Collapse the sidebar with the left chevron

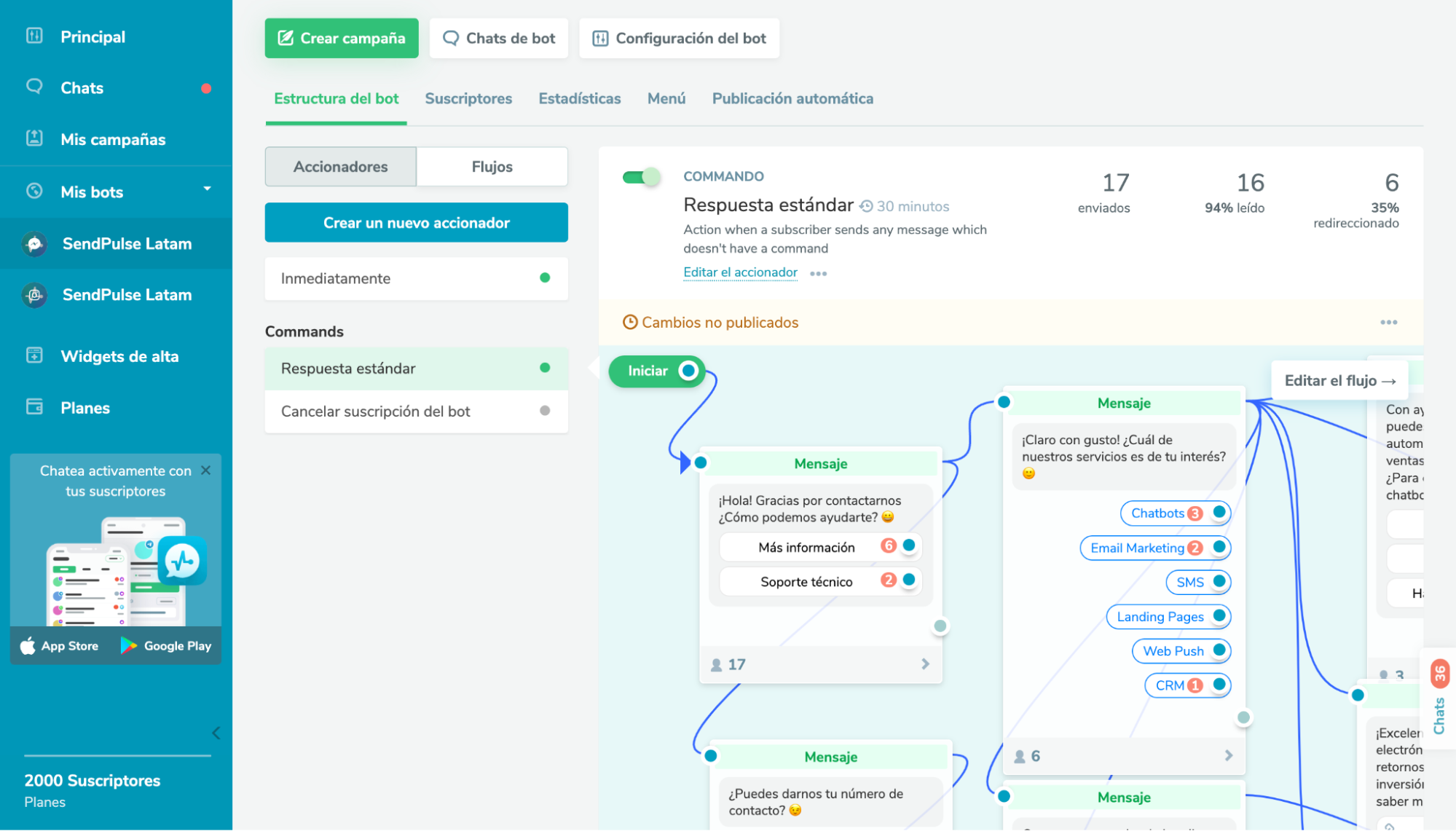coord(216,733)
